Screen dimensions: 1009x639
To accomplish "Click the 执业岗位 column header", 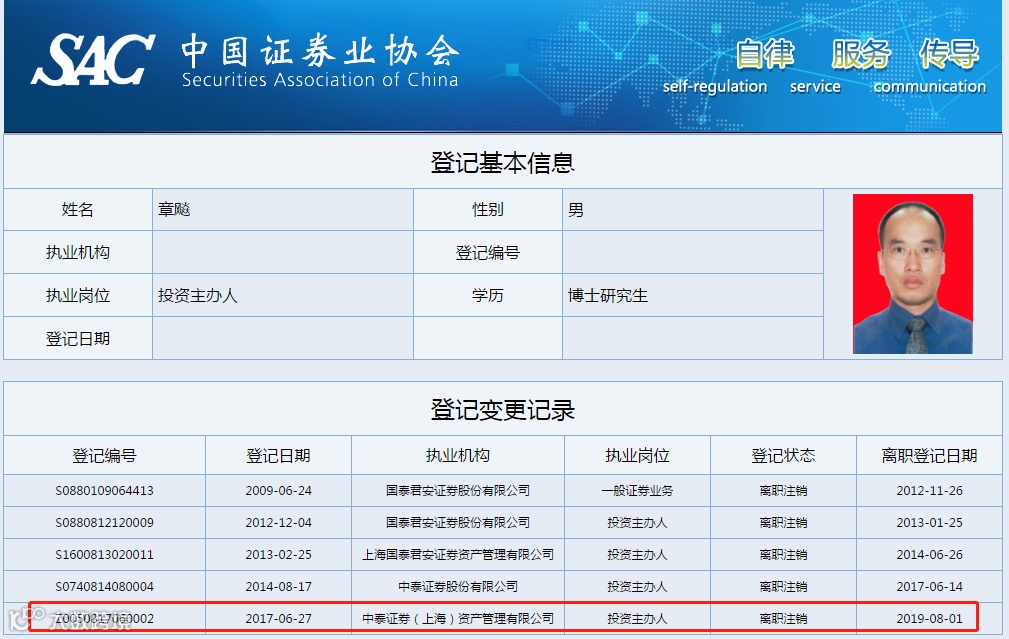I will (x=637, y=456).
